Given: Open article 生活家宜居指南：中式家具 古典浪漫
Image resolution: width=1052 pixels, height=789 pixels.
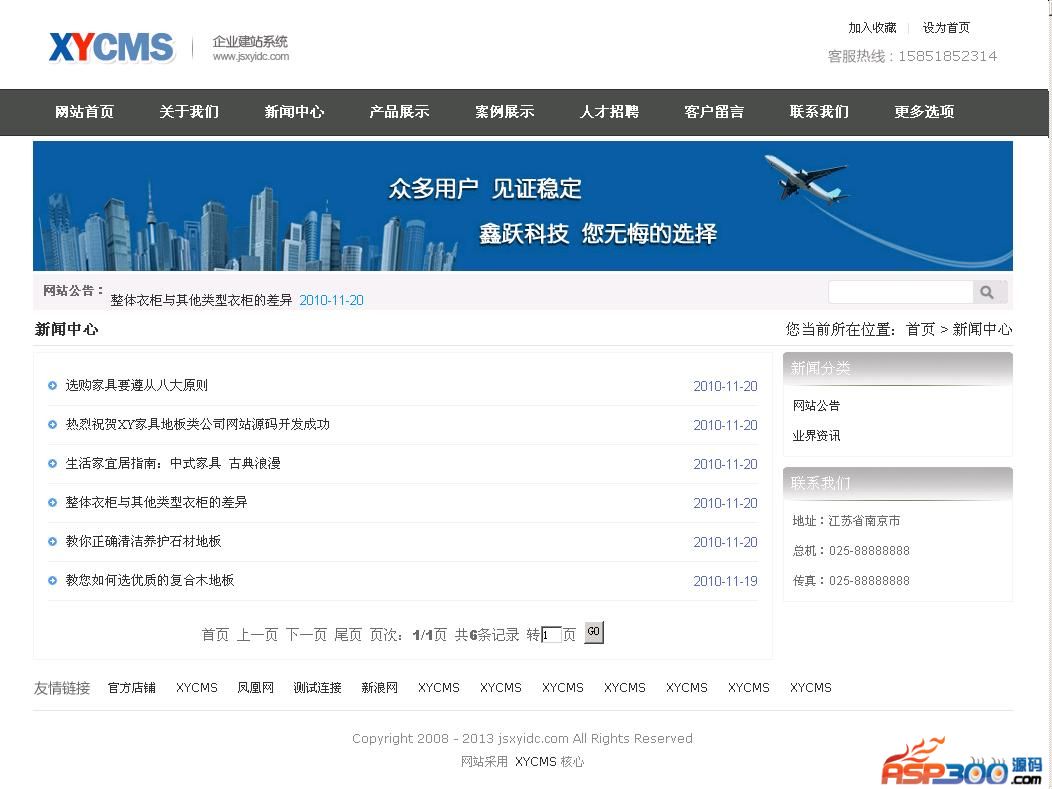Looking at the screenshot, I should tap(173, 464).
